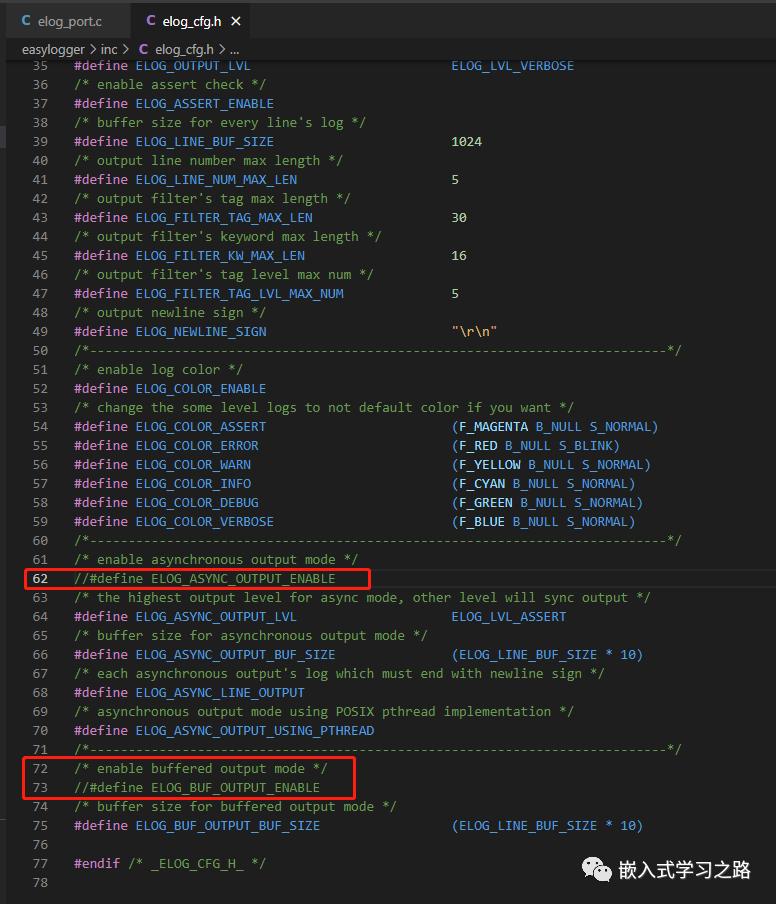Image resolution: width=776 pixels, height=904 pixels.
Task: Click the 'enable buffered output mode' comment
Action: click(201, 769)
